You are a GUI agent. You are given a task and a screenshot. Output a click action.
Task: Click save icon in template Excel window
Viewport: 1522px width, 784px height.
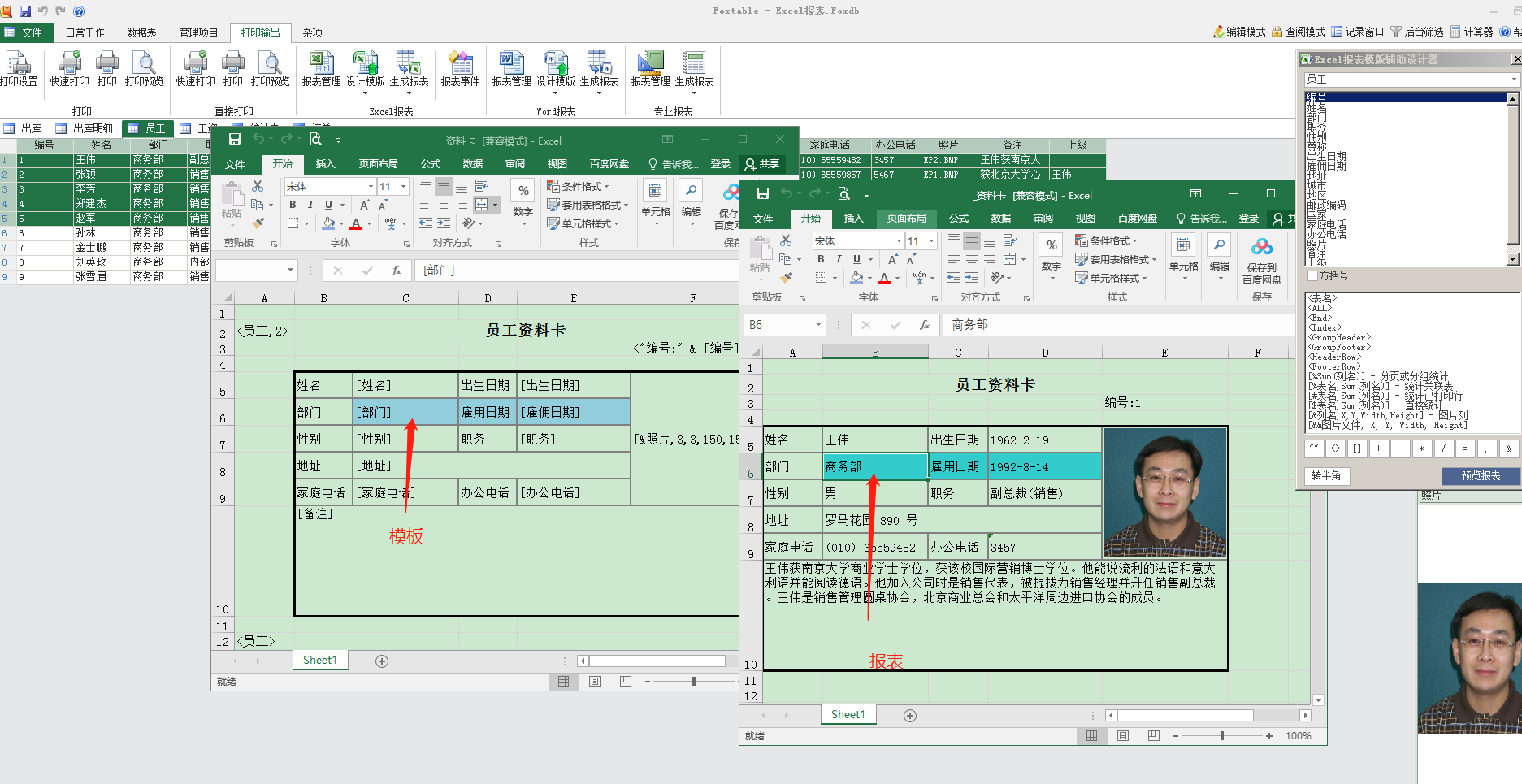235,140
